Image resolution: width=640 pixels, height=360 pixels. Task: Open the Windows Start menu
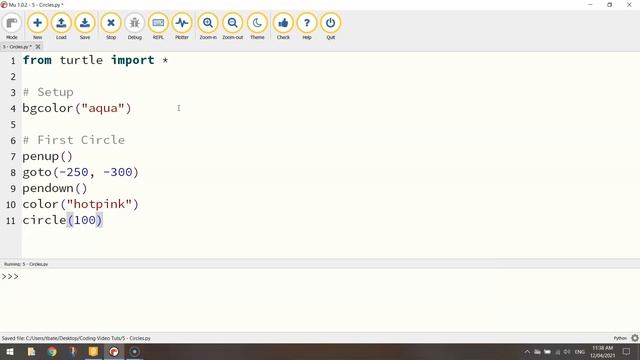(10, 351)
